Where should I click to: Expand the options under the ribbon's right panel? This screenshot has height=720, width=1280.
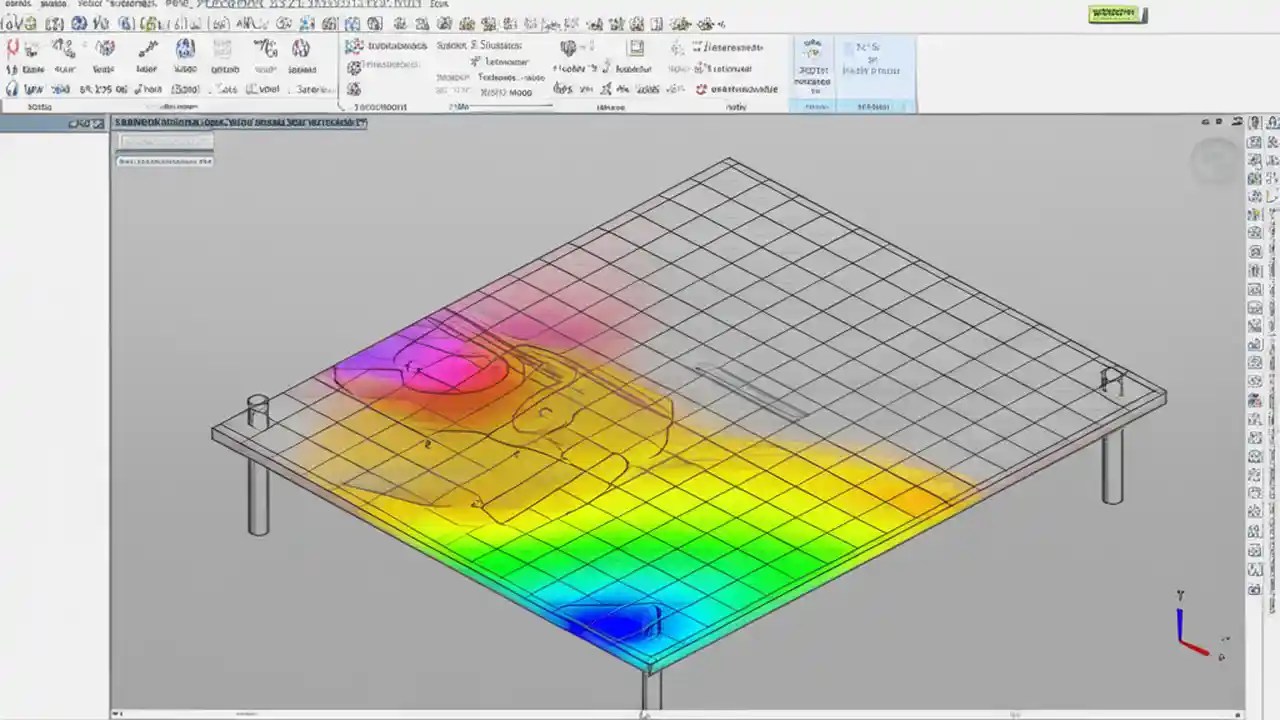(868, 107)
